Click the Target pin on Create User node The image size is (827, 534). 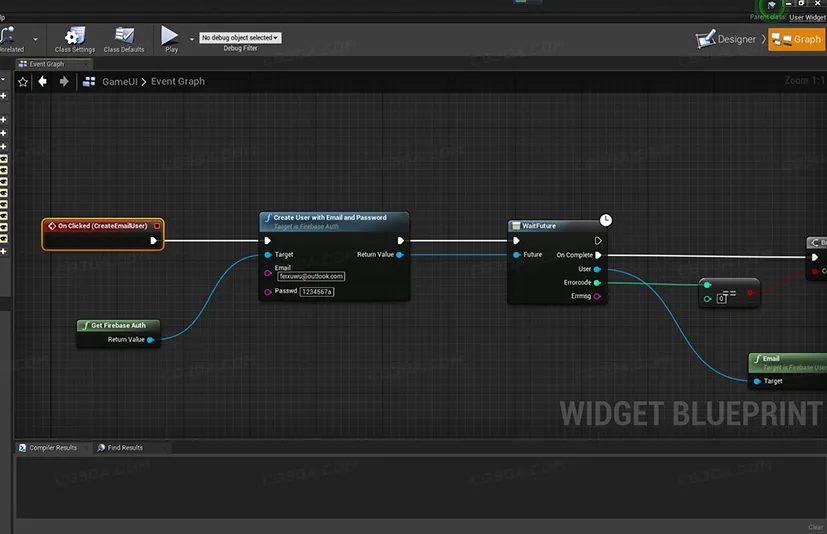click(x=268, y=255)
